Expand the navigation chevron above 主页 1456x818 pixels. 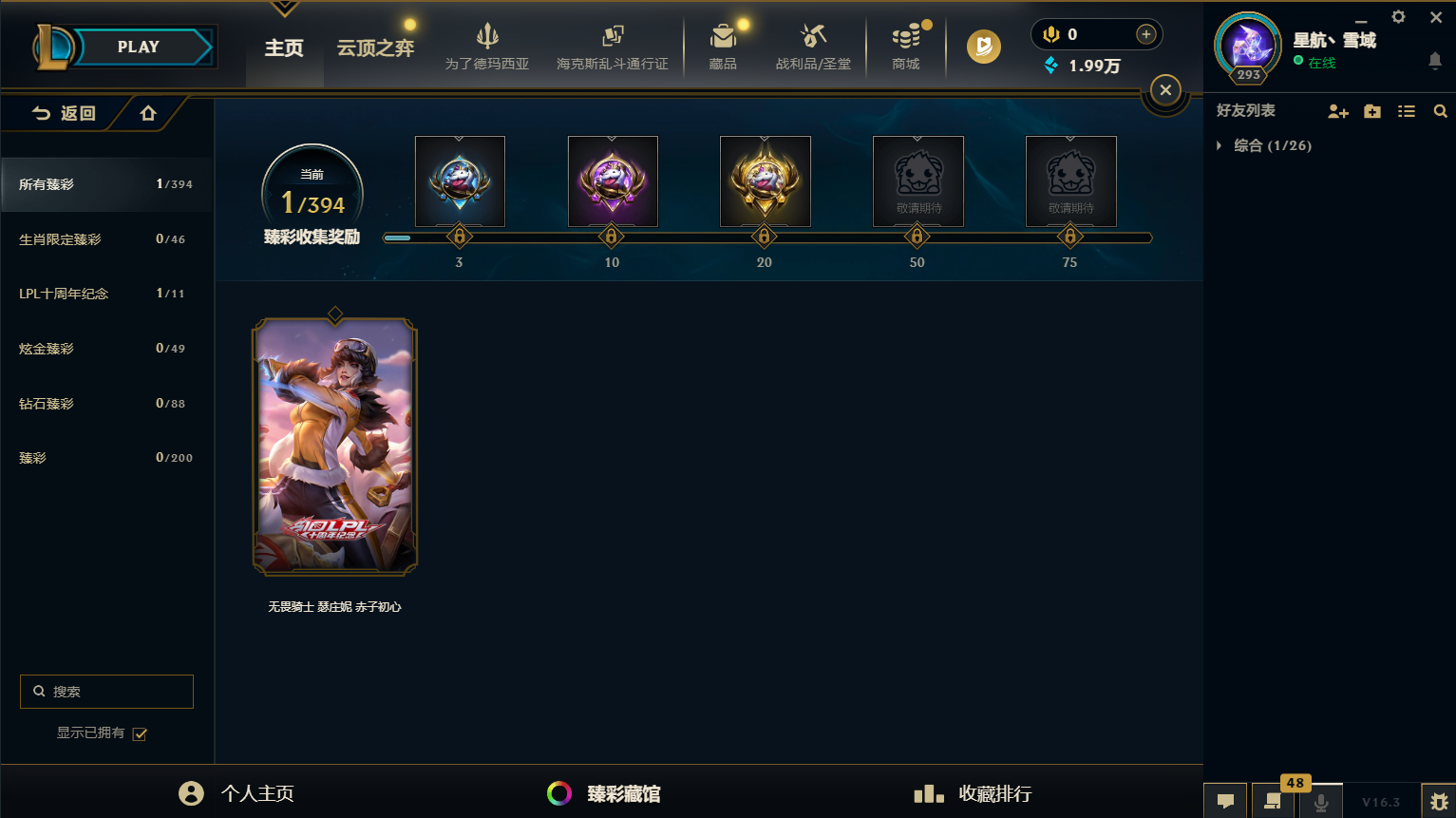tap(284, 9)
